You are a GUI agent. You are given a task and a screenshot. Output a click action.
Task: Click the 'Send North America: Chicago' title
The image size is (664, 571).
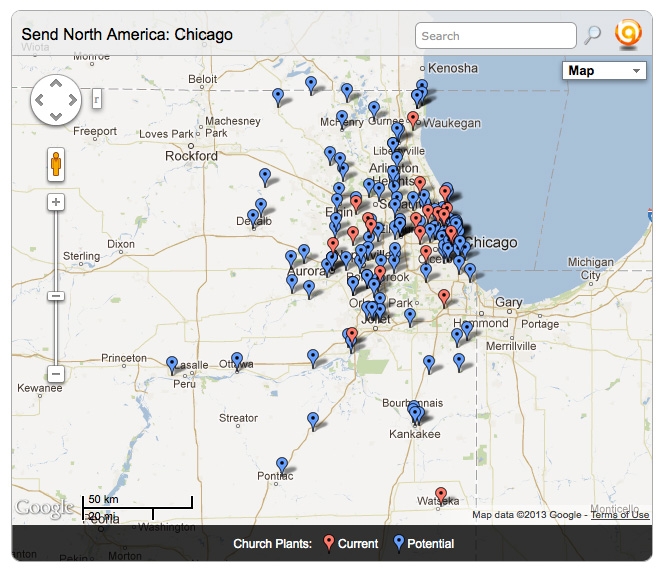(x=127, y=34)
